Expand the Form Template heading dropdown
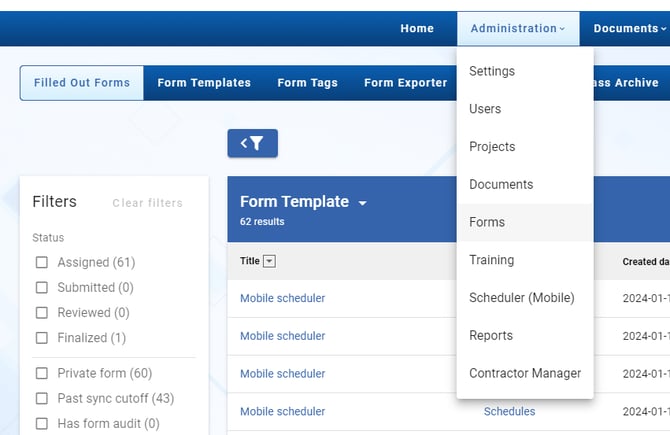Screen dimensions: 670x435 [x=362, y=203]
